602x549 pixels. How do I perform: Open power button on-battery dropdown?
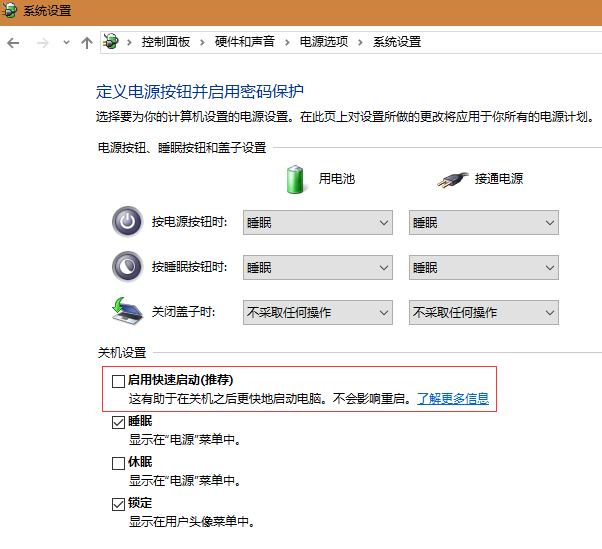(318, 222)
